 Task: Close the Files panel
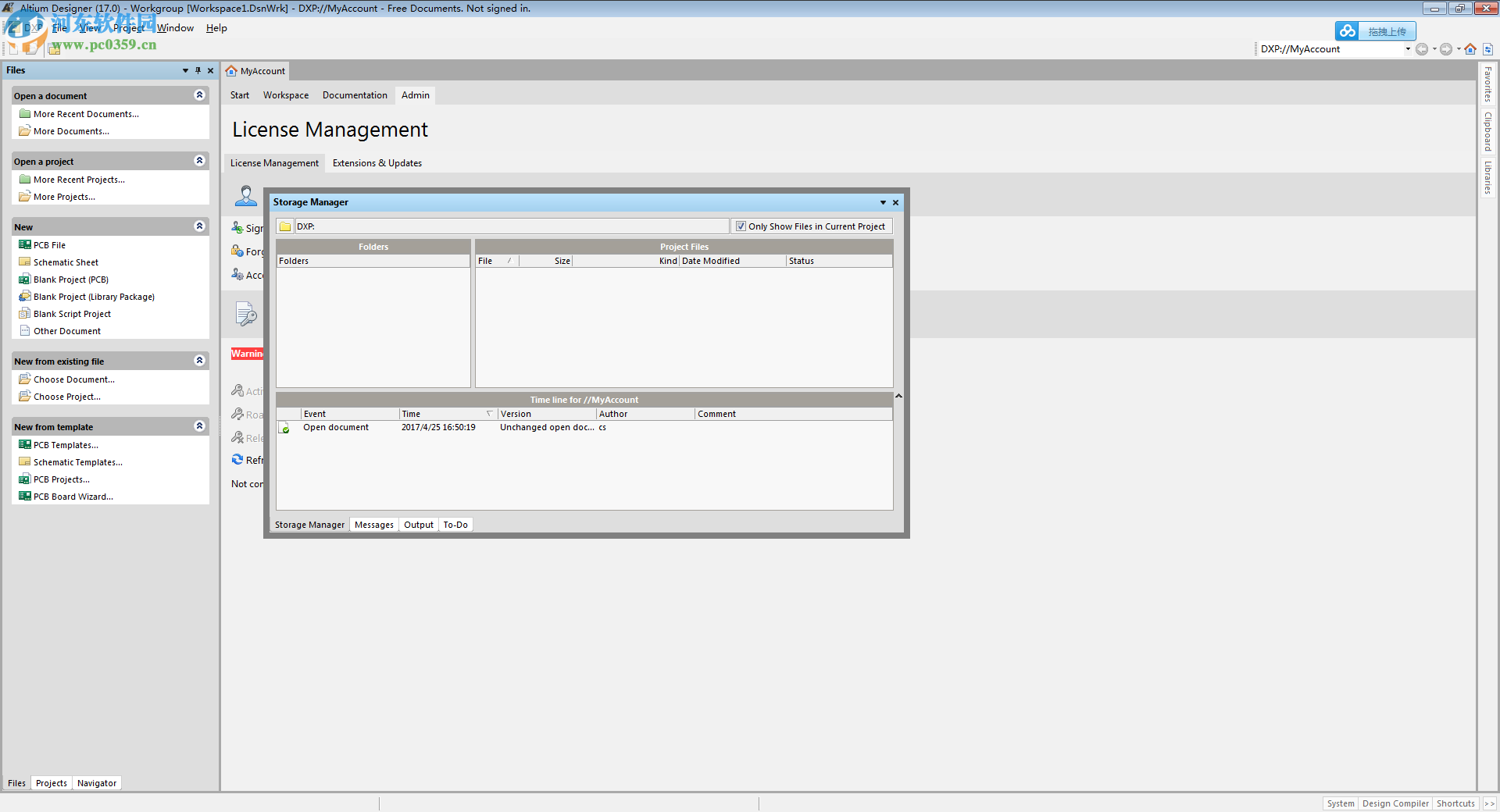coord(210,70)
